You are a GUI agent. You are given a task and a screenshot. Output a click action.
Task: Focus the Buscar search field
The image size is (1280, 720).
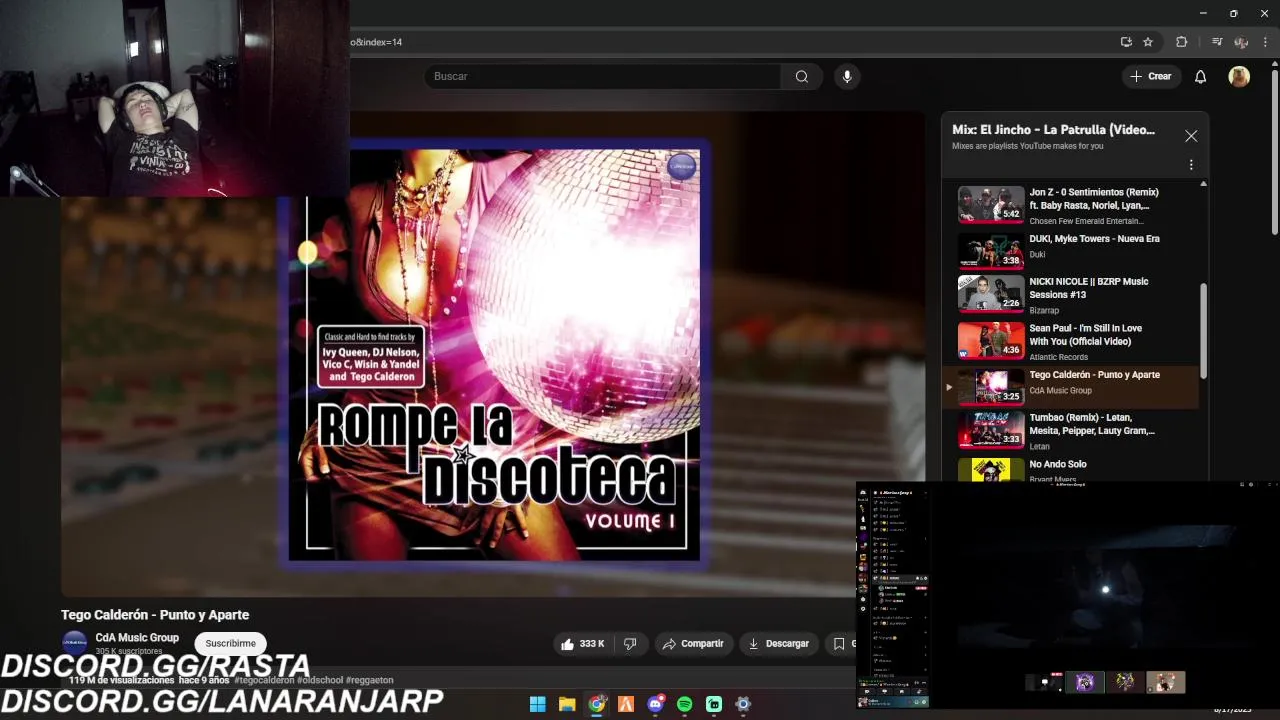(x=604, y=76)
